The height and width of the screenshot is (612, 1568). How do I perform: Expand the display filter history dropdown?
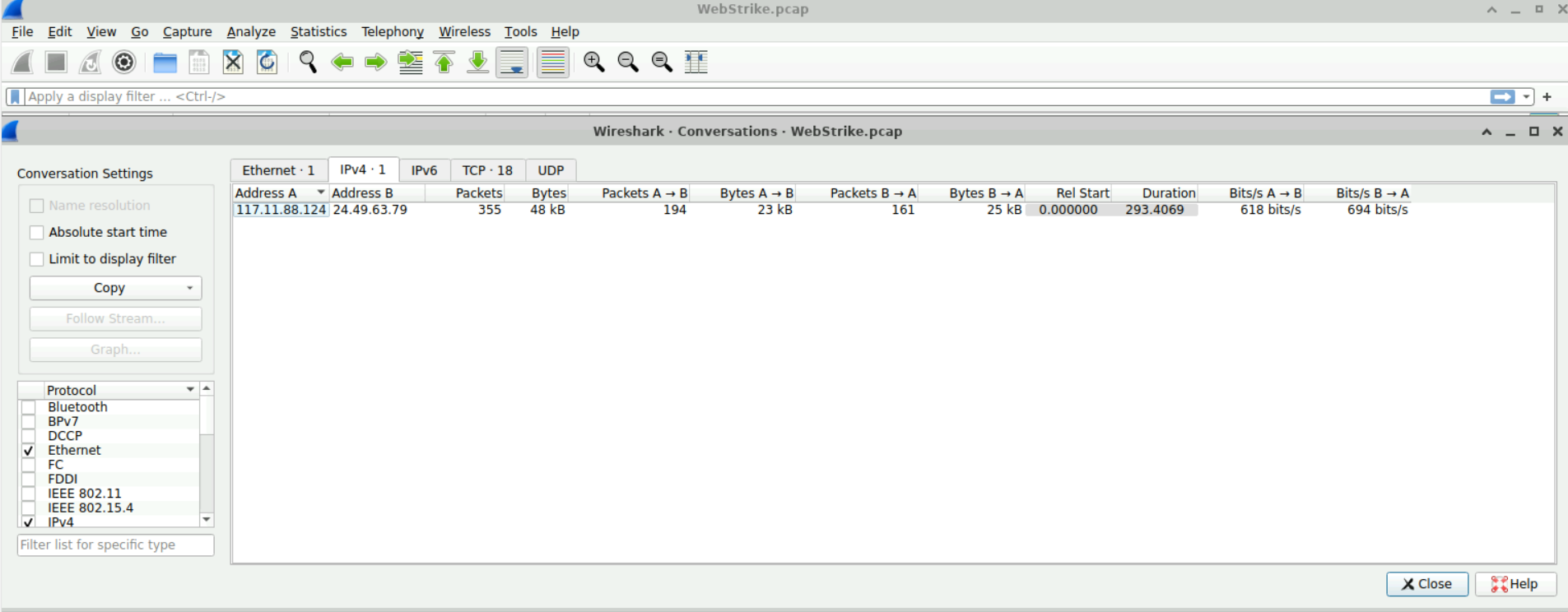(1526, 97)
